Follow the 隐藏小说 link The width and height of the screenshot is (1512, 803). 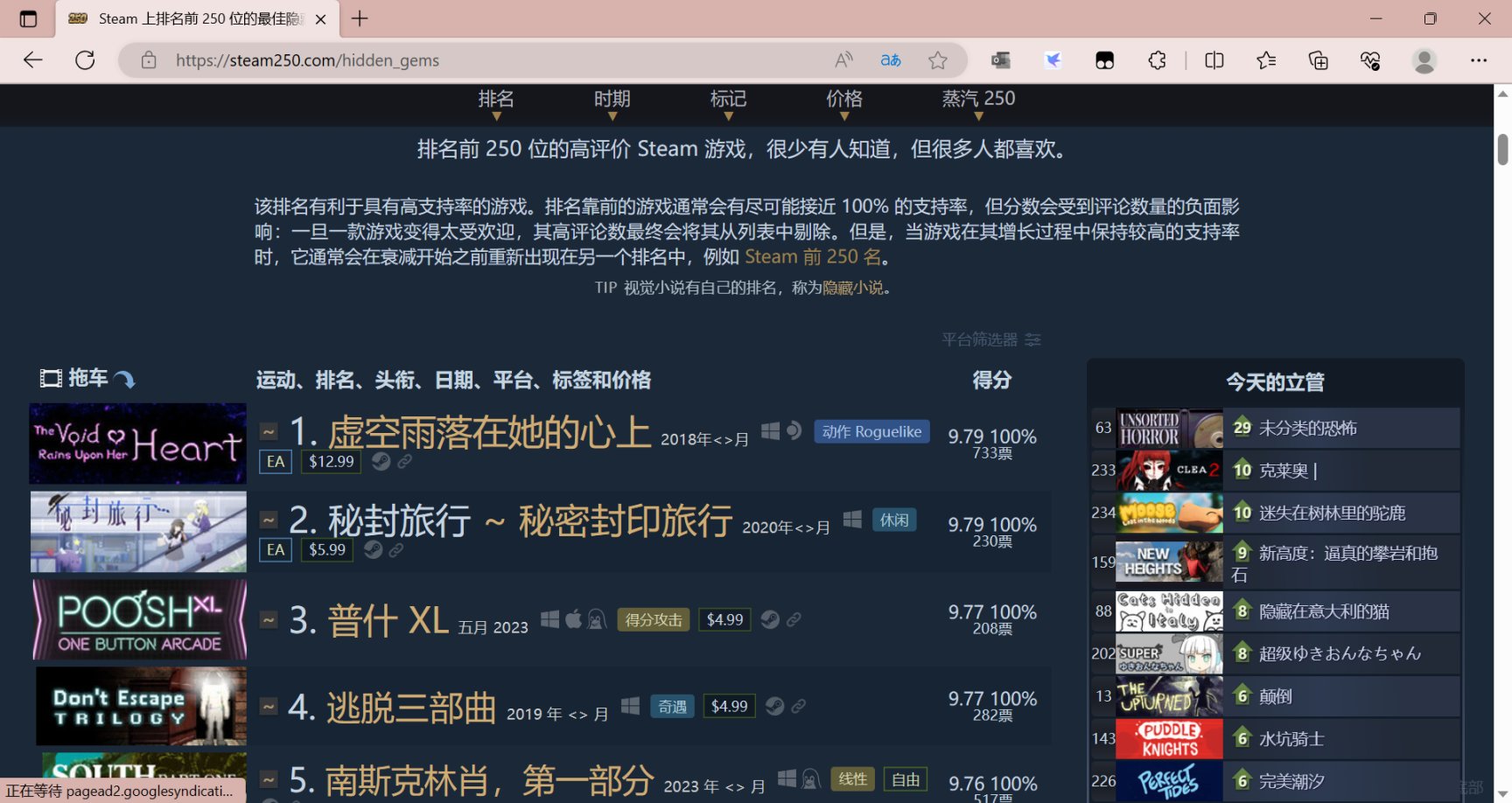tap(852, 288)
